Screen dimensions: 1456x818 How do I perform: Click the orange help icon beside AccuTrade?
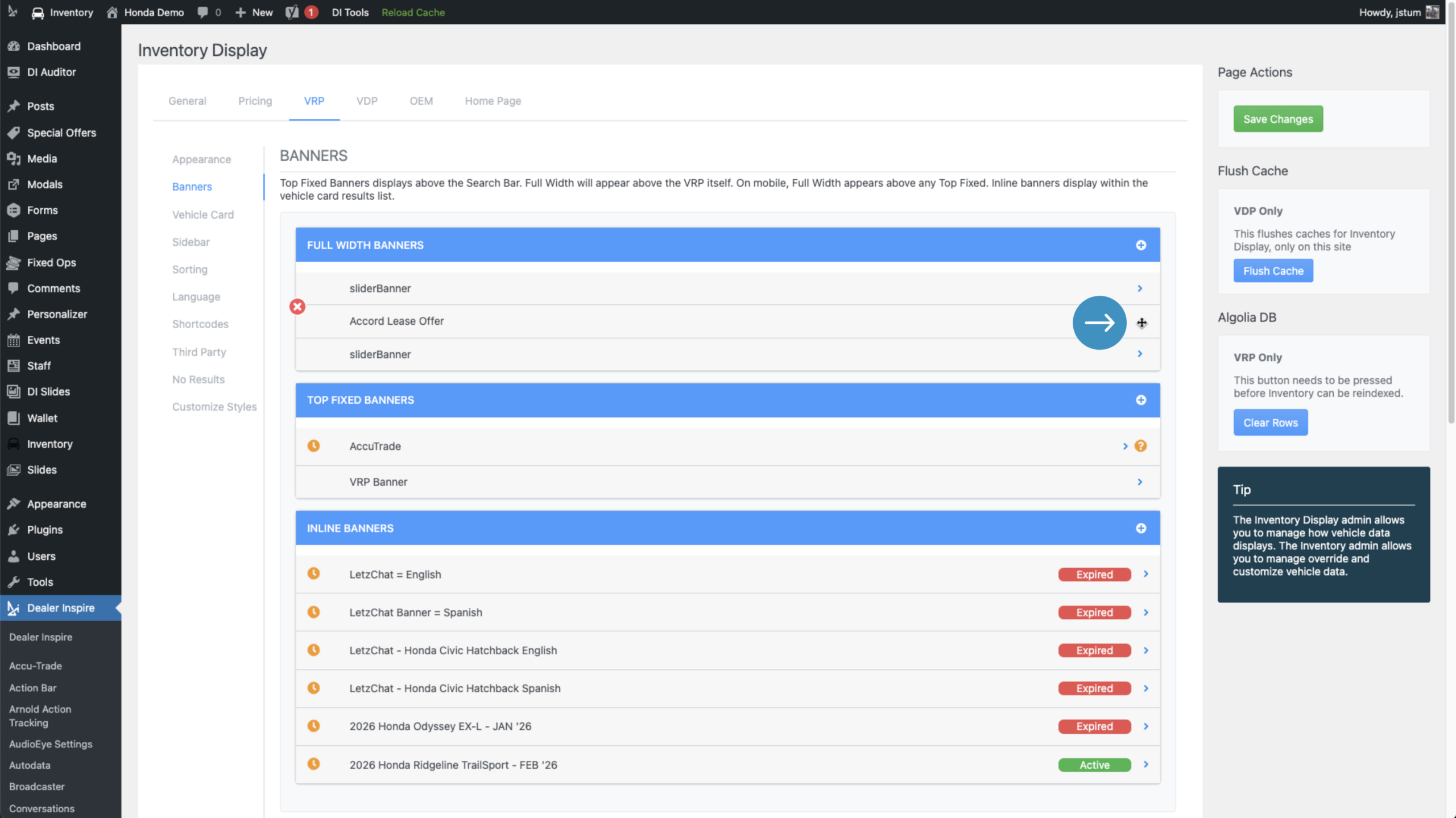(x=1140, y=446)
